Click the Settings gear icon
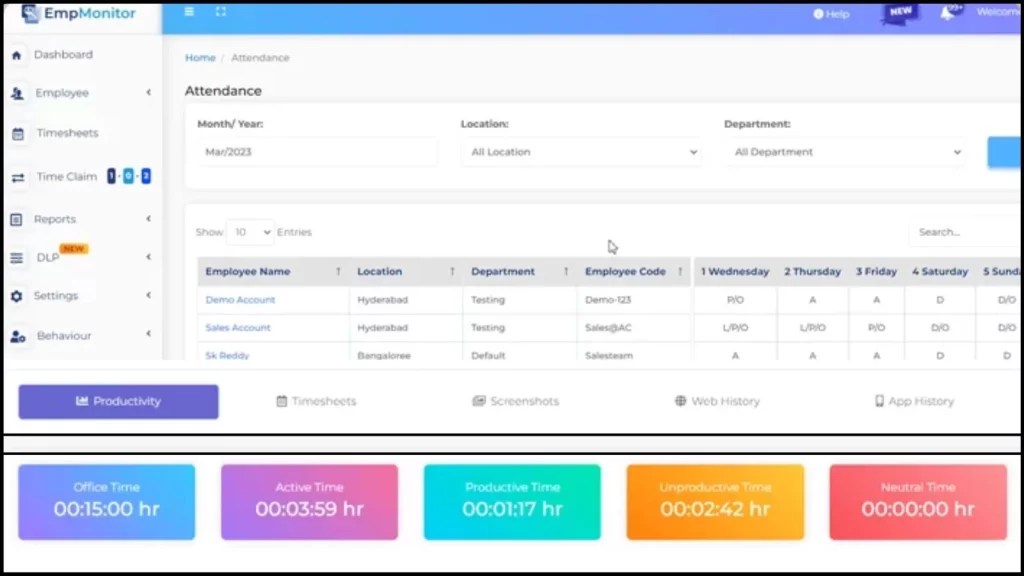This screenshot has height=576, width=1024. (x=17, y=296)
